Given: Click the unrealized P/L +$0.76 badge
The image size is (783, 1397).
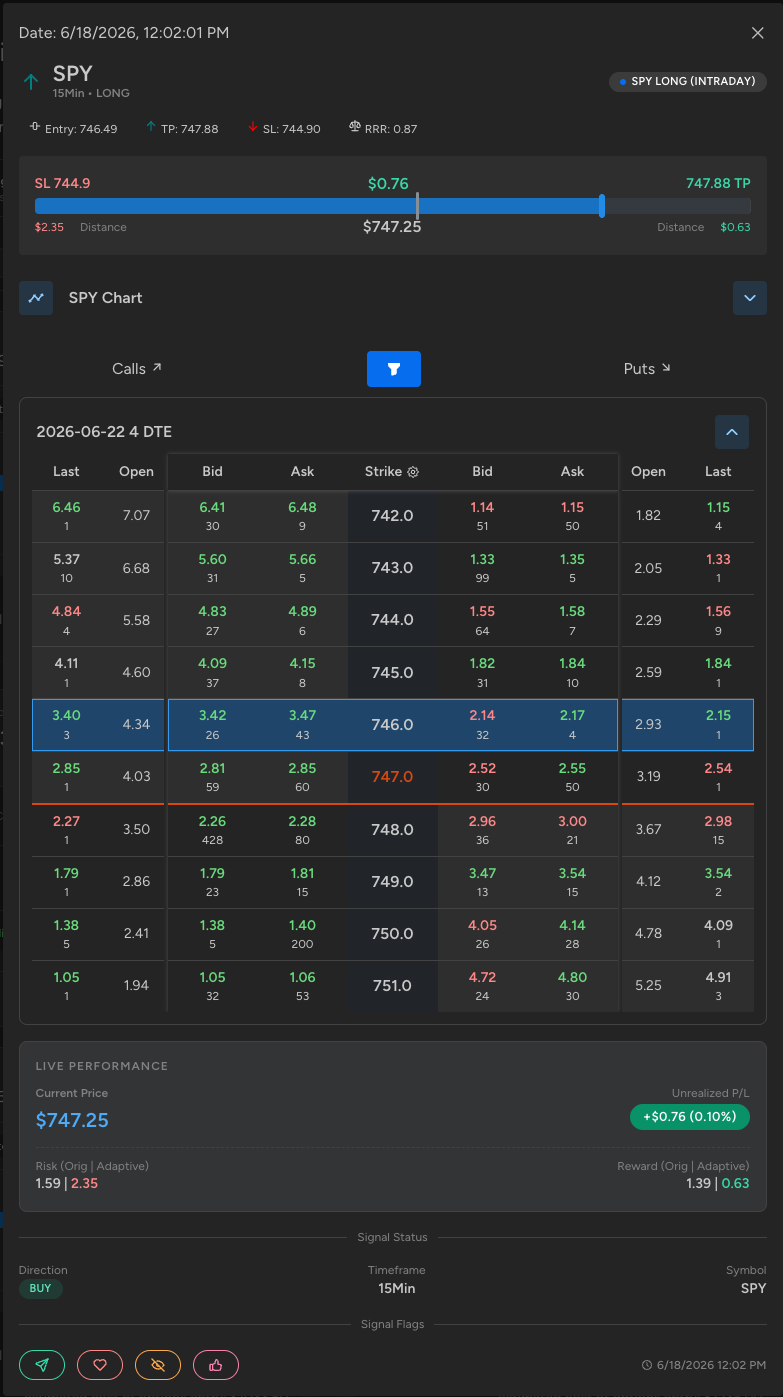Looking at the screenshot, I should (690, 1117).
